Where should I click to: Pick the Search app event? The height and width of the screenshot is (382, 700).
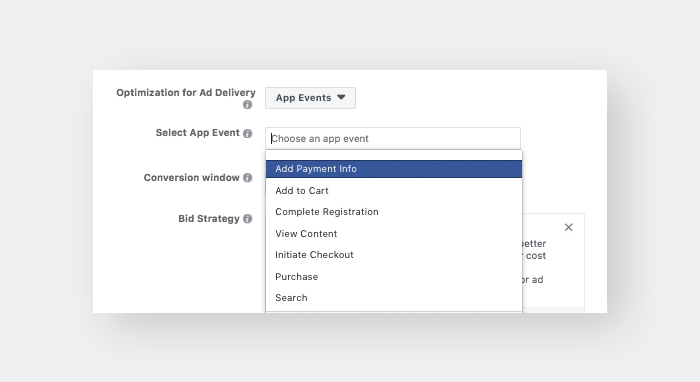(394, 298)
